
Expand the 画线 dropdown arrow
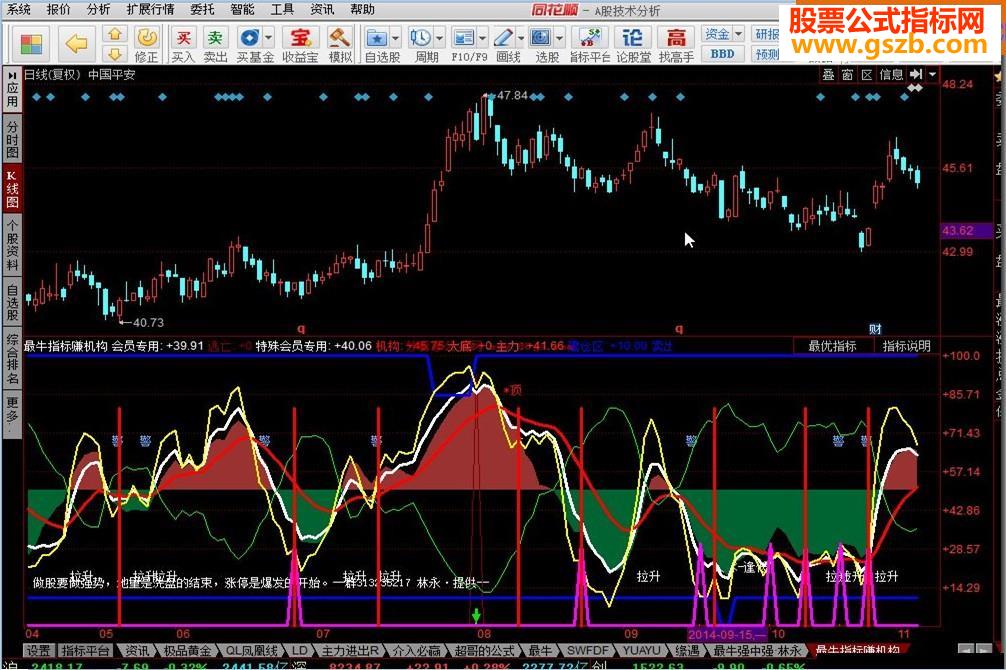tap(520, 38)
